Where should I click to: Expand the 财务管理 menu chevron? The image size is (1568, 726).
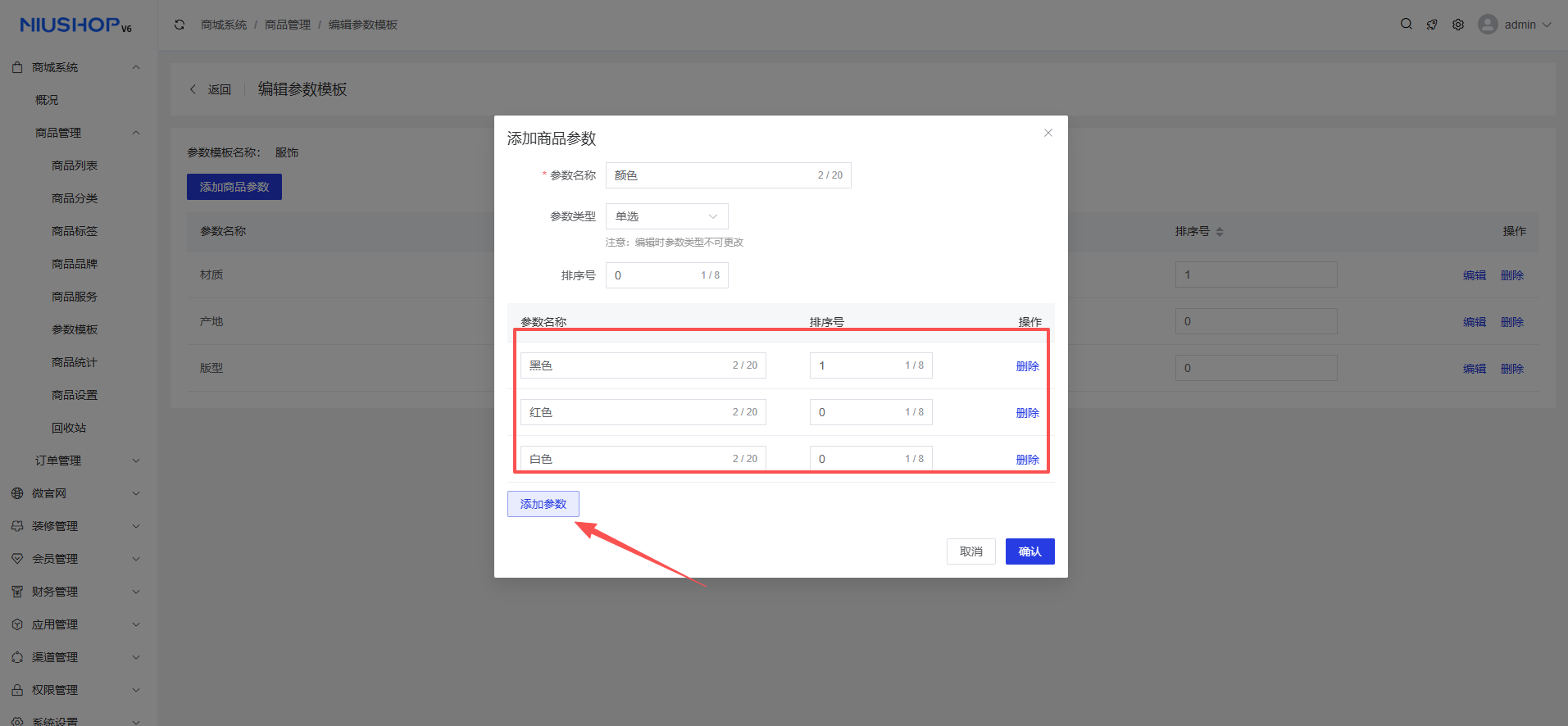coord(136,592)
